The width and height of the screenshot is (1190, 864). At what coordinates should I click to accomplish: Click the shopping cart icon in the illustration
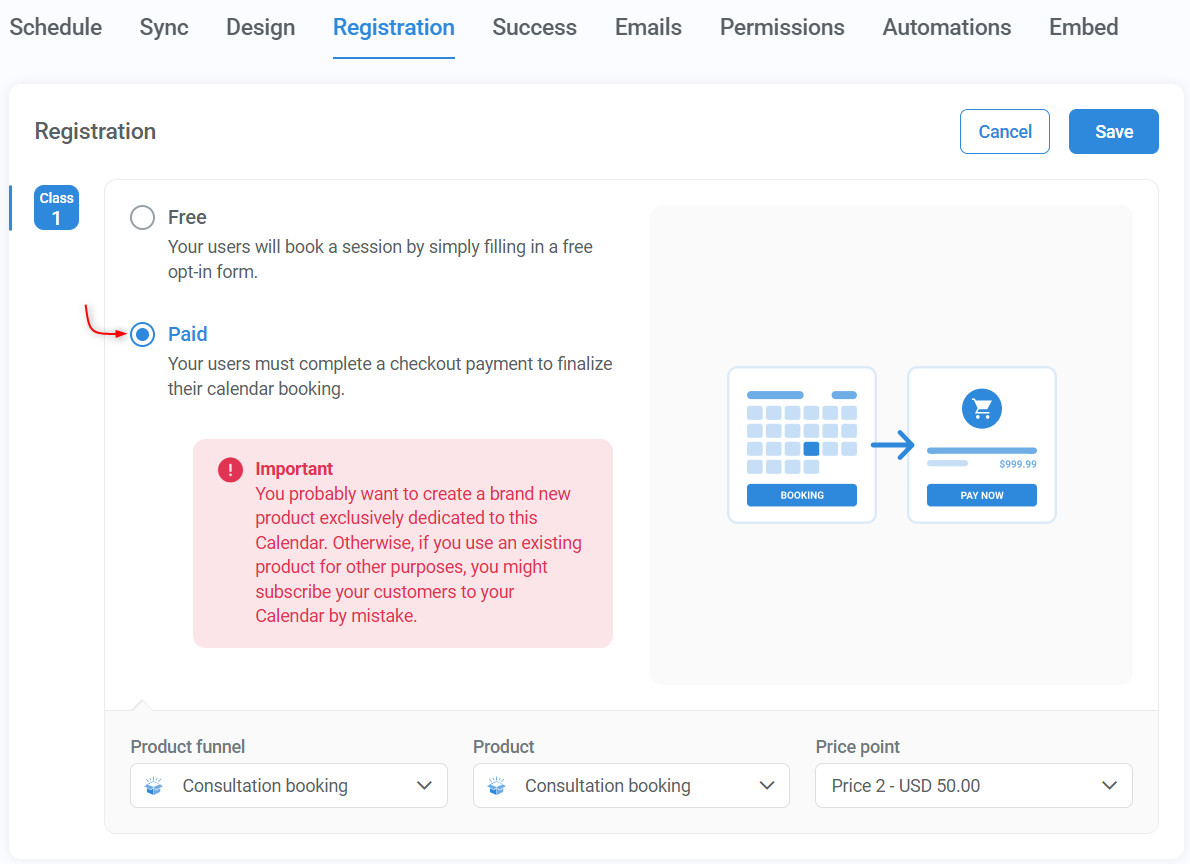pyautogui.click(x=981, y=408)
